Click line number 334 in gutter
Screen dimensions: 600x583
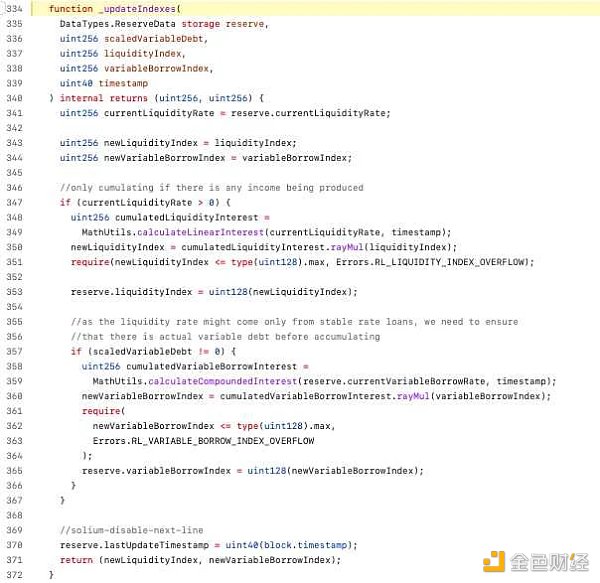click(x=14, y=8)
